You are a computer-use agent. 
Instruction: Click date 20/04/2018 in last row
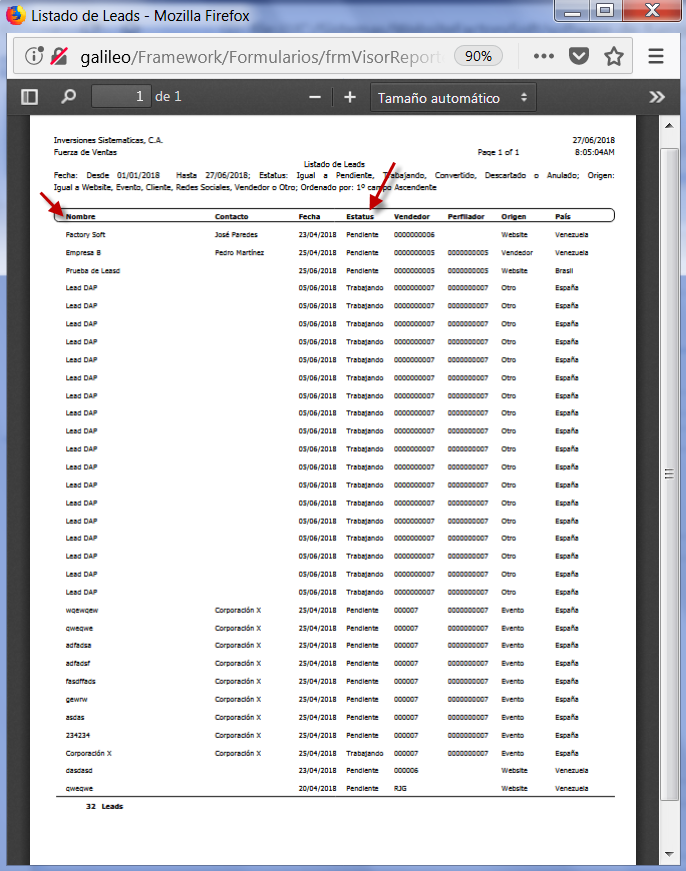click(317, 788)
